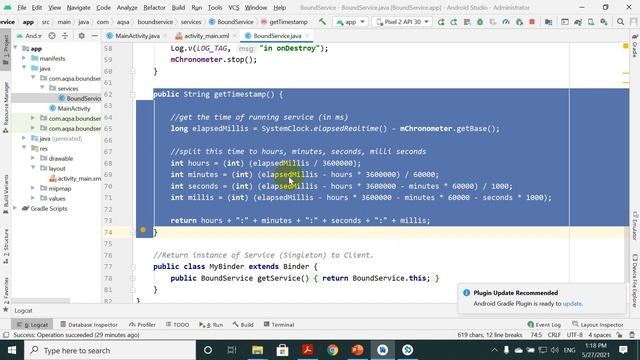
Task: Toggle the Terminal tool window
Action: click(x=279, y=325)
